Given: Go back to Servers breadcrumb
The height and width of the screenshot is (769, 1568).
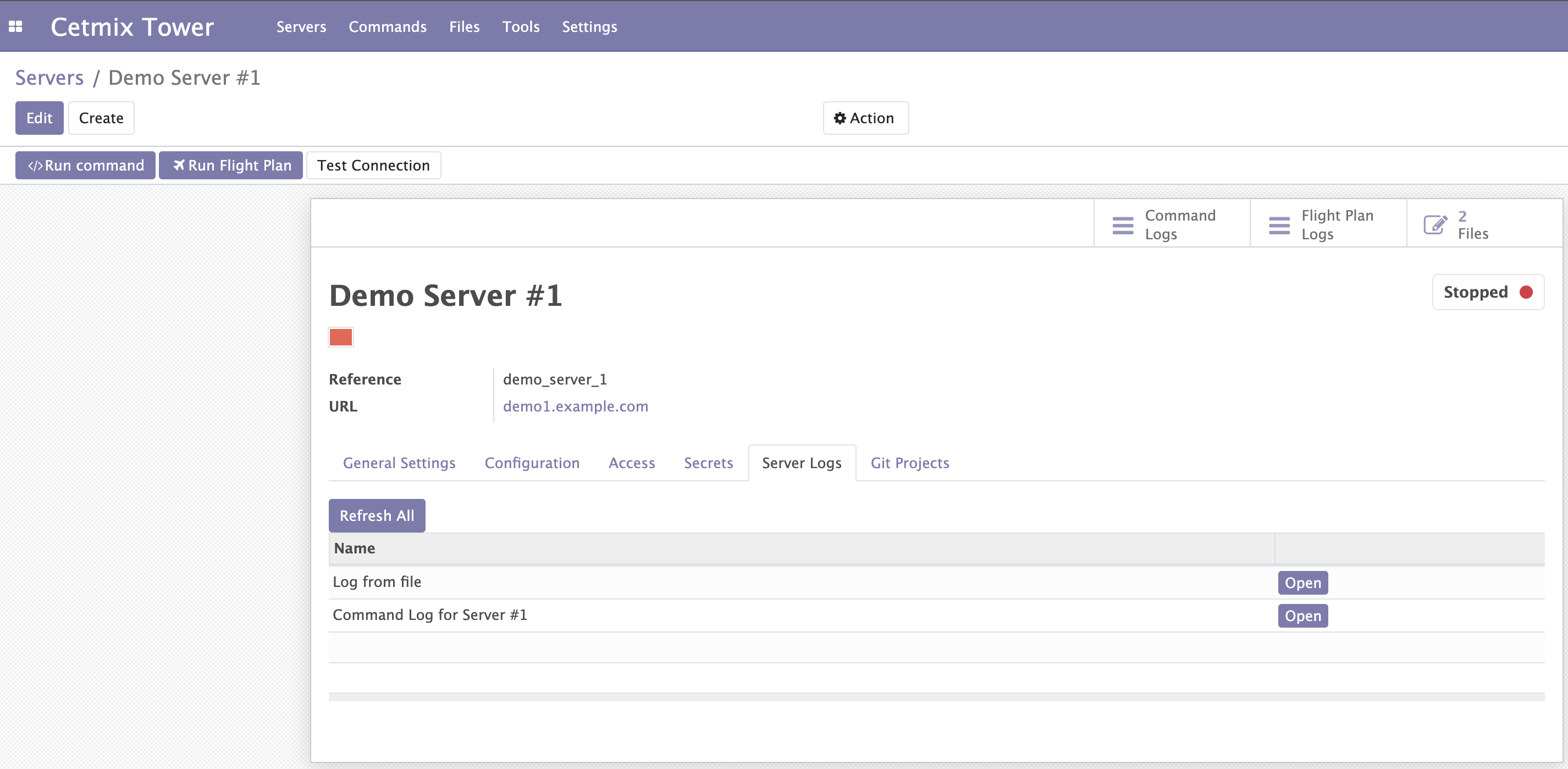Looking at the screenshot, I should tap(49, 78).
